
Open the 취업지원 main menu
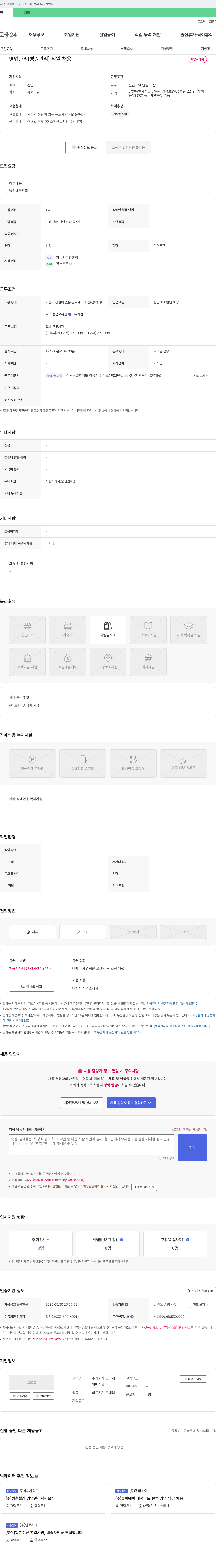click(72, 35)
